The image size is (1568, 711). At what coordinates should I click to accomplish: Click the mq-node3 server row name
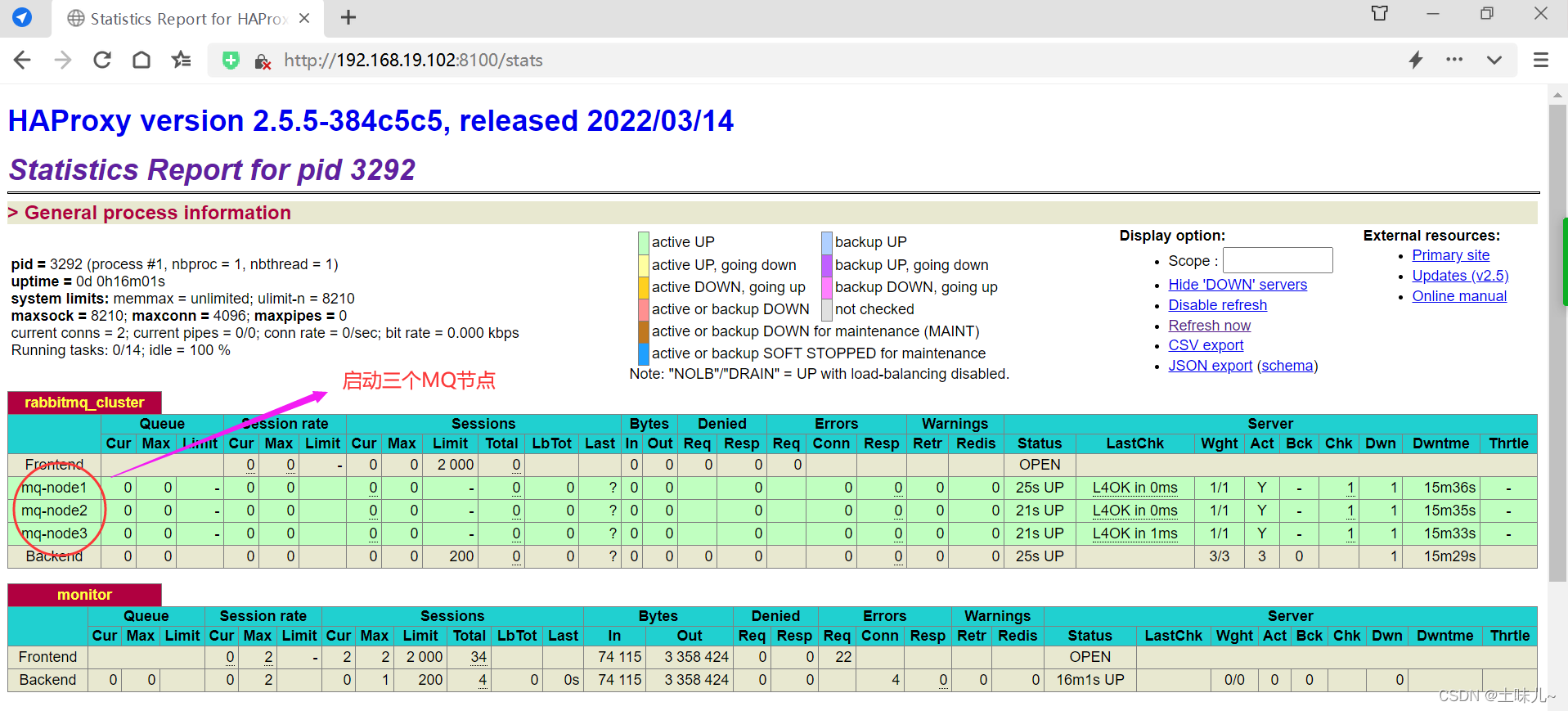[x=54, y=533]
